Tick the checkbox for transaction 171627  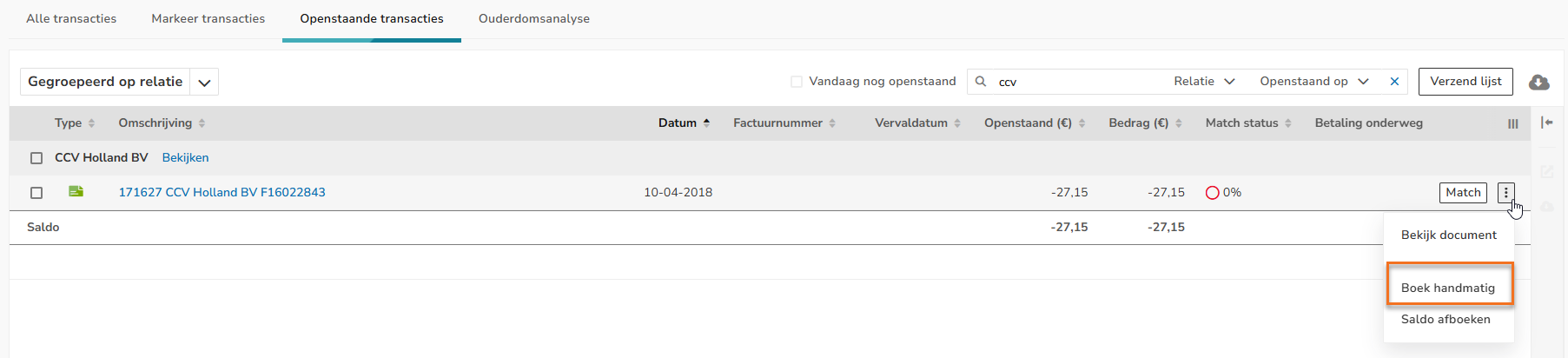click(x=36, y=193)
